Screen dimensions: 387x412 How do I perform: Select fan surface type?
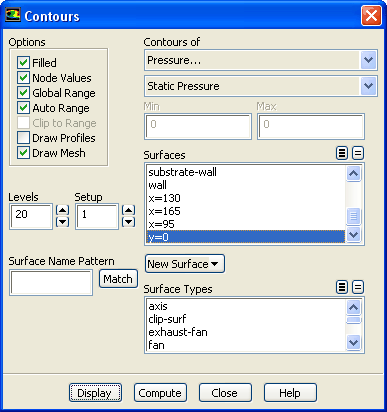[246, 345]
